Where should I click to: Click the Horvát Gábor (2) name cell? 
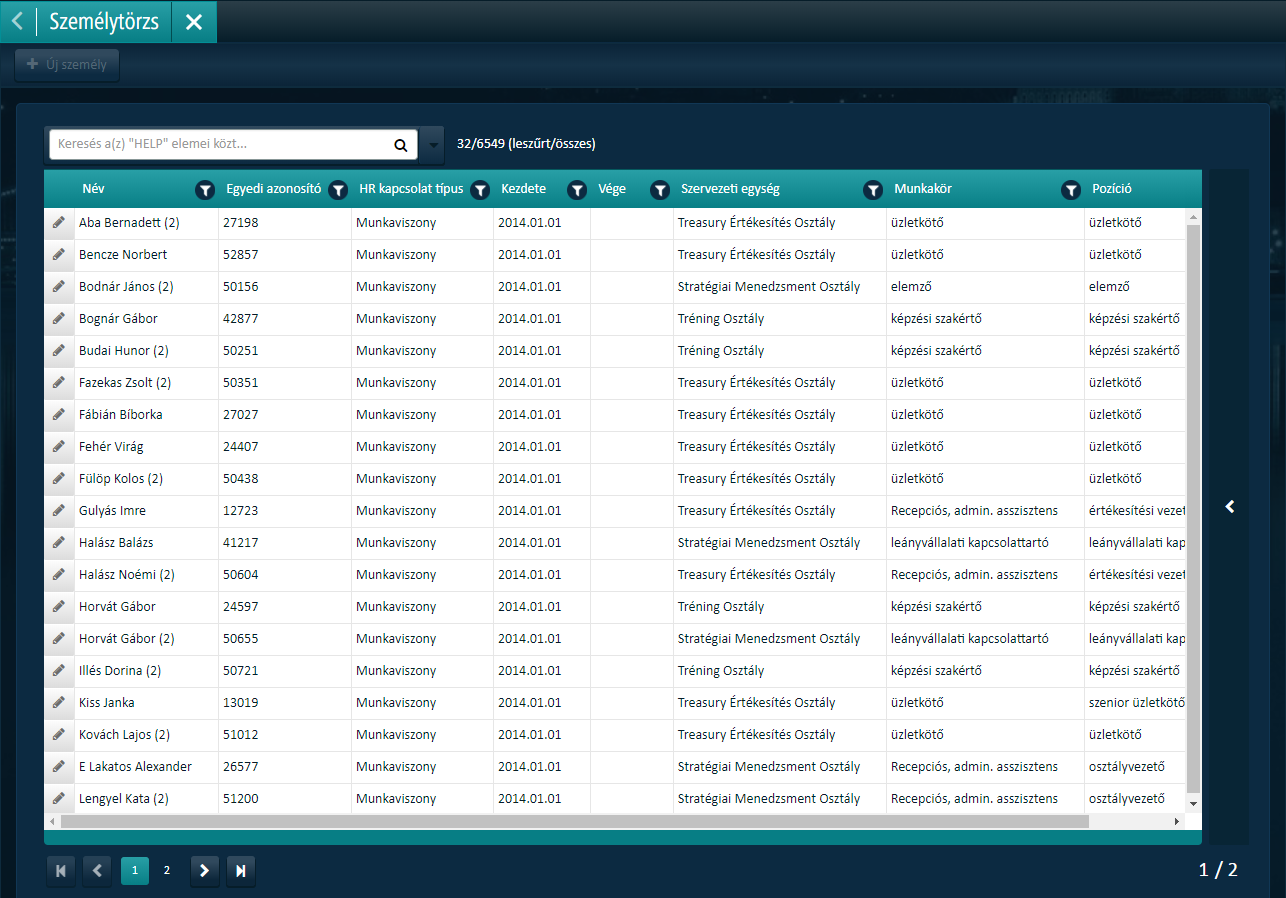(x=146, y=638)
